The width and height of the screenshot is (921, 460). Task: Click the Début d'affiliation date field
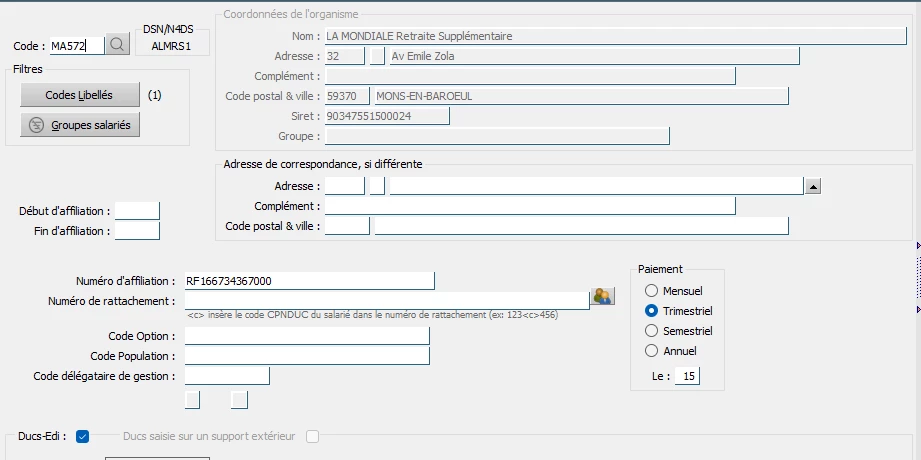(x=137, y=211)
